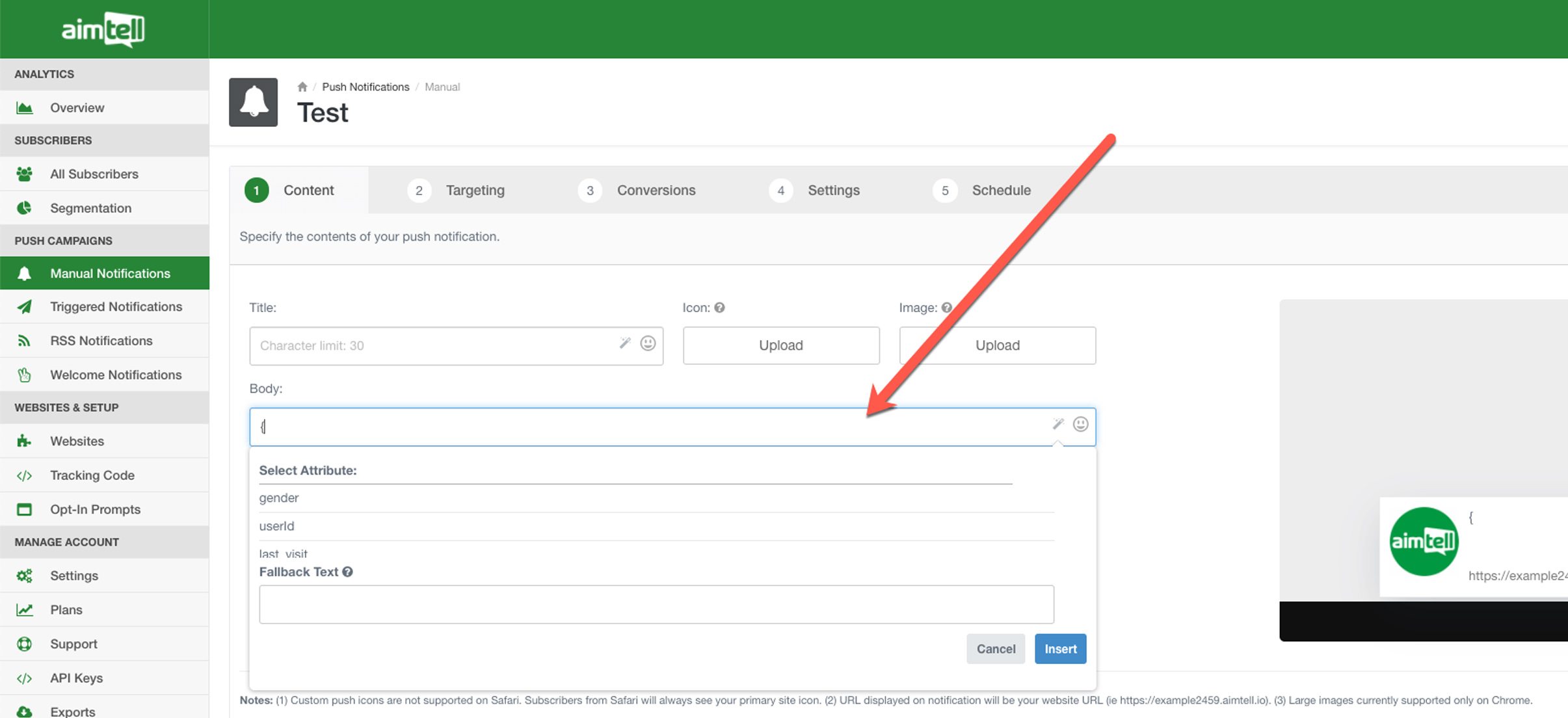The width and height of the screenshot is (1568, 718).
Task: Open Triggered Notifications in sidebar
Action: pyautogui.click(x=116, y=306)
